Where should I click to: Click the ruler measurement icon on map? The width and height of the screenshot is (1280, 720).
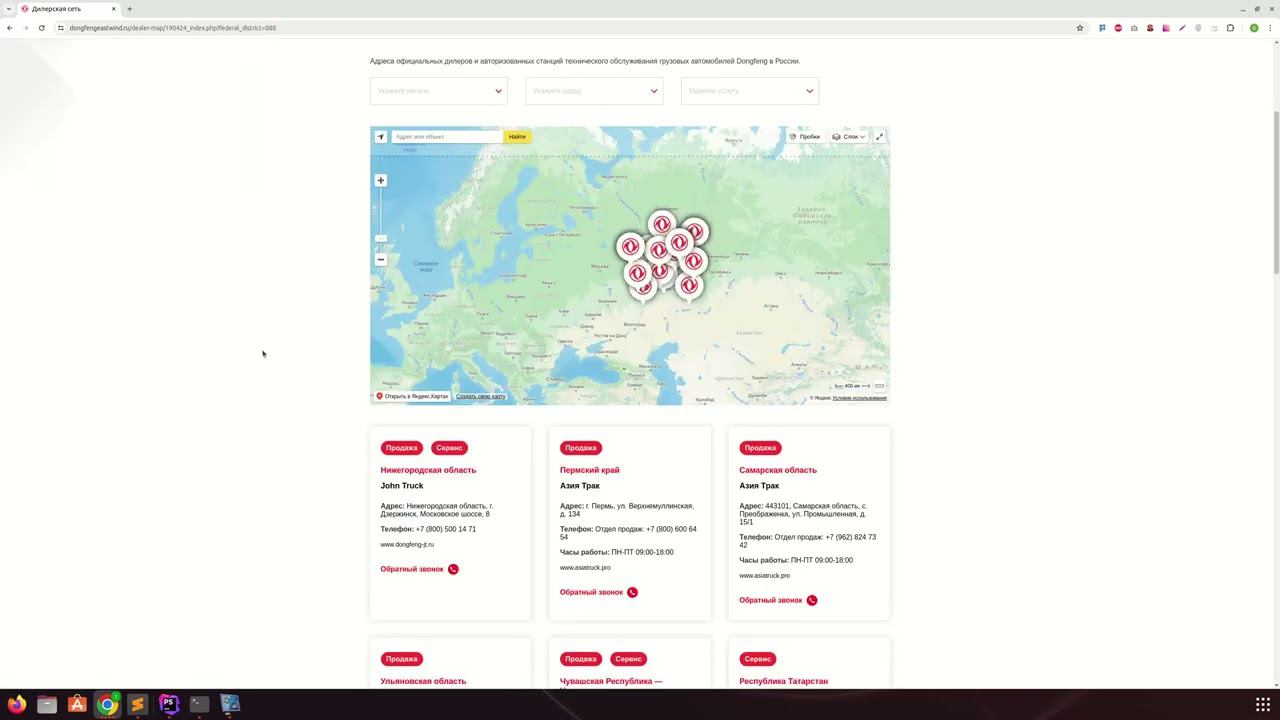click(x=879, y=386)
